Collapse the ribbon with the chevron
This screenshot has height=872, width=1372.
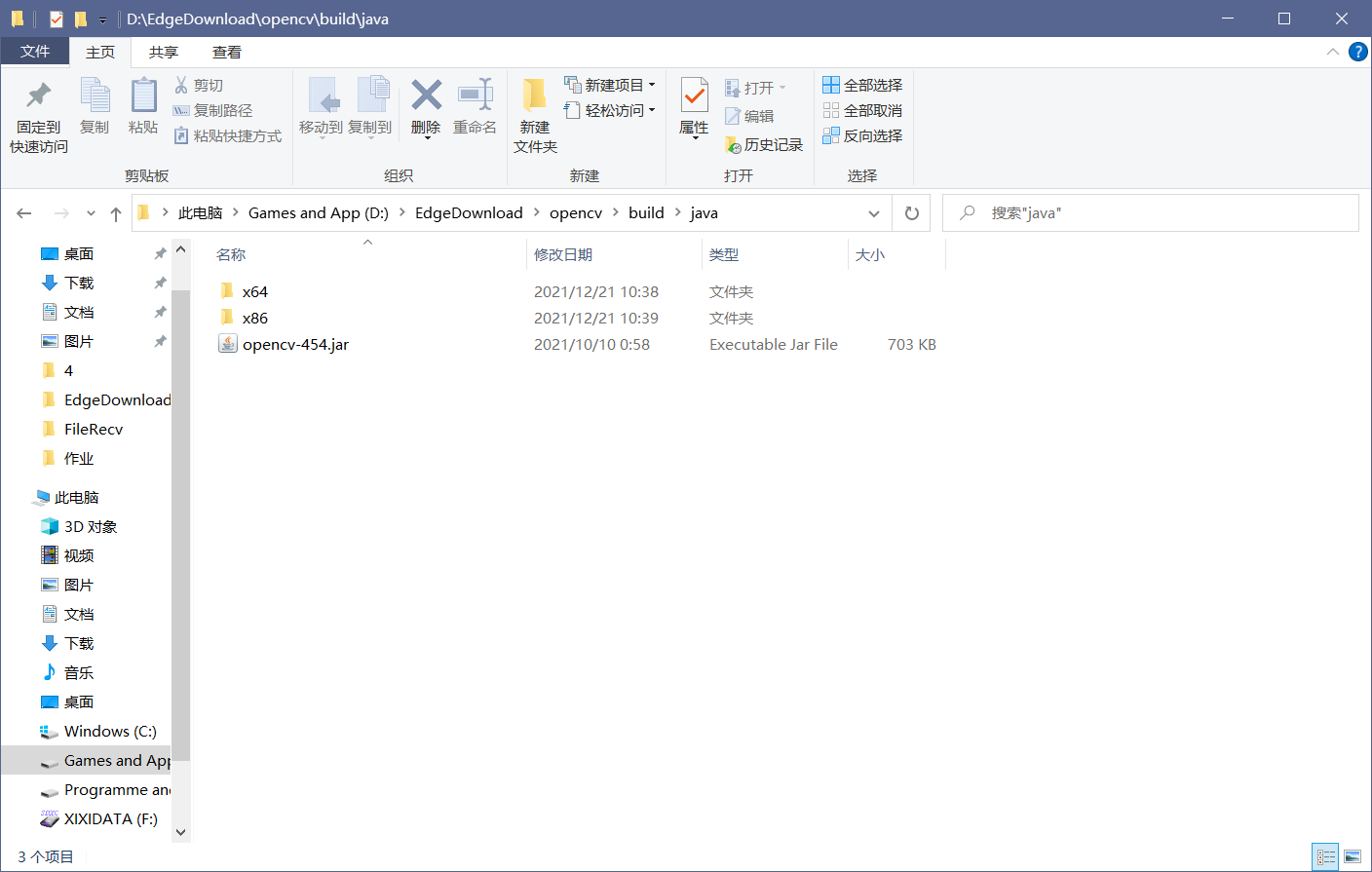point(1332,52)
